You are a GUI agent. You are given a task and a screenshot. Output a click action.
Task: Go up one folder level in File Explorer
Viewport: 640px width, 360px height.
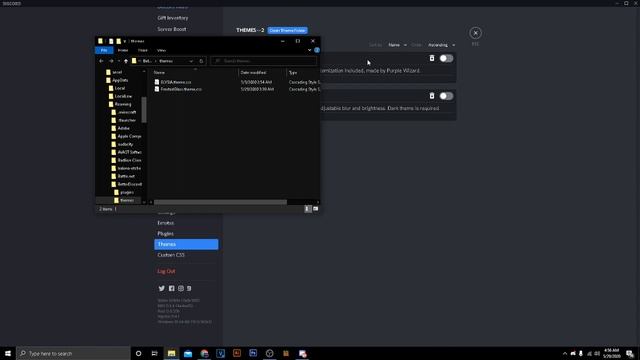click(126, 61)
